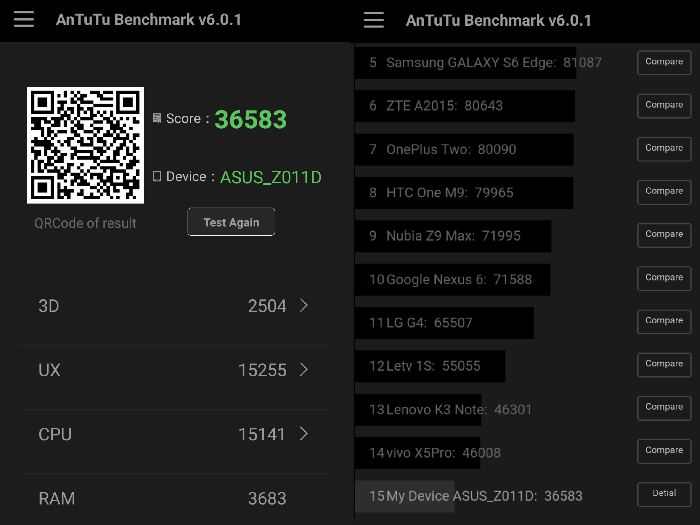The height and width of the screenshot is (525, 700).
Task: Tap the QR code of result
Action: click(85, 145)
